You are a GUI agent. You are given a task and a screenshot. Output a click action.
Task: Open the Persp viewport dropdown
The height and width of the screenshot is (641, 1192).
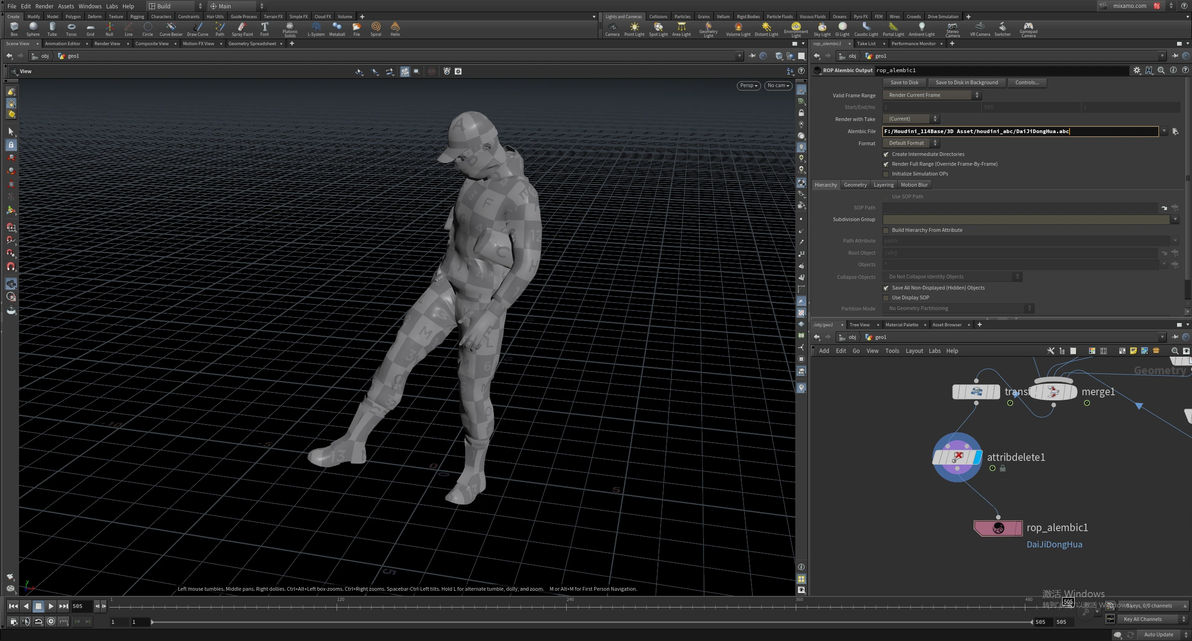pyautogui.click(x=748, y=86)
